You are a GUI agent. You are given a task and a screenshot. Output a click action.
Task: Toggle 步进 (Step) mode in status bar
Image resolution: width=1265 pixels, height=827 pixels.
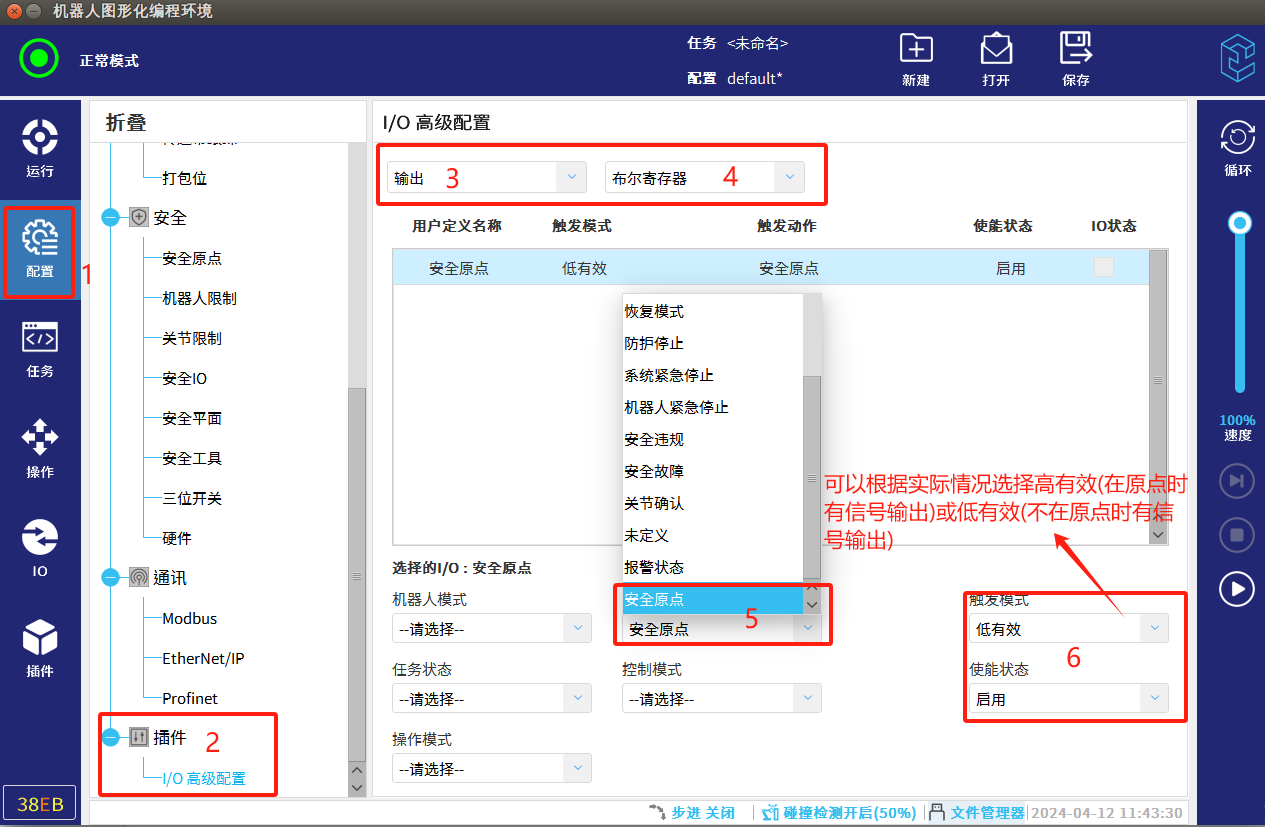[x=692, y=813]
